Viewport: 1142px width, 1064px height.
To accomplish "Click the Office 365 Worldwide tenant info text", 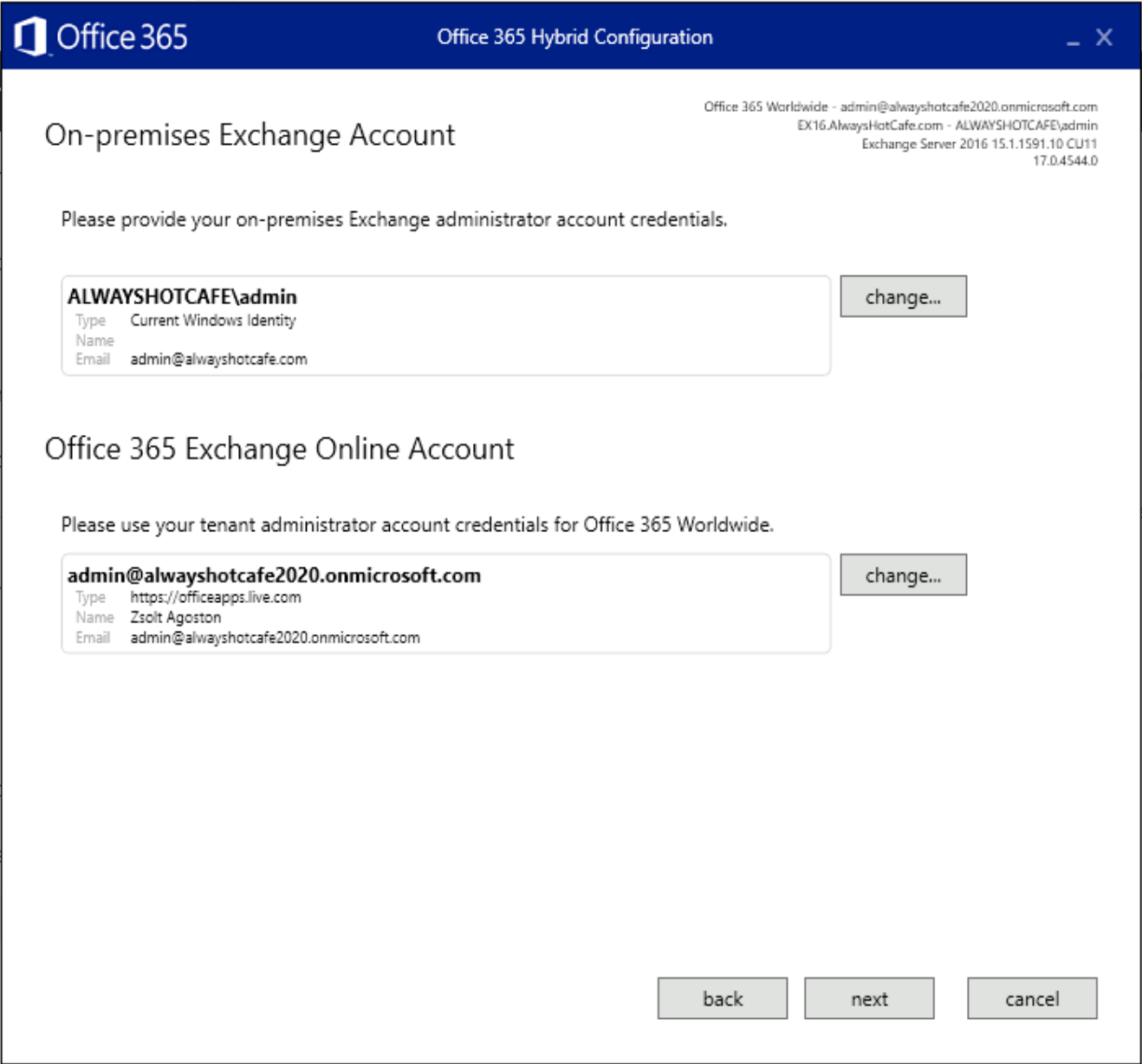I will coord(899,107).
